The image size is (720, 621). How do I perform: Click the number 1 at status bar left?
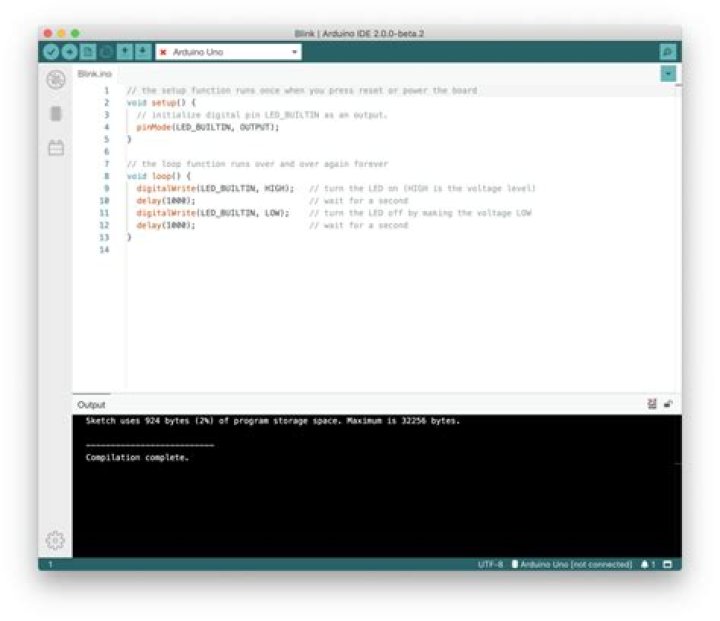(x=51, y=565)
